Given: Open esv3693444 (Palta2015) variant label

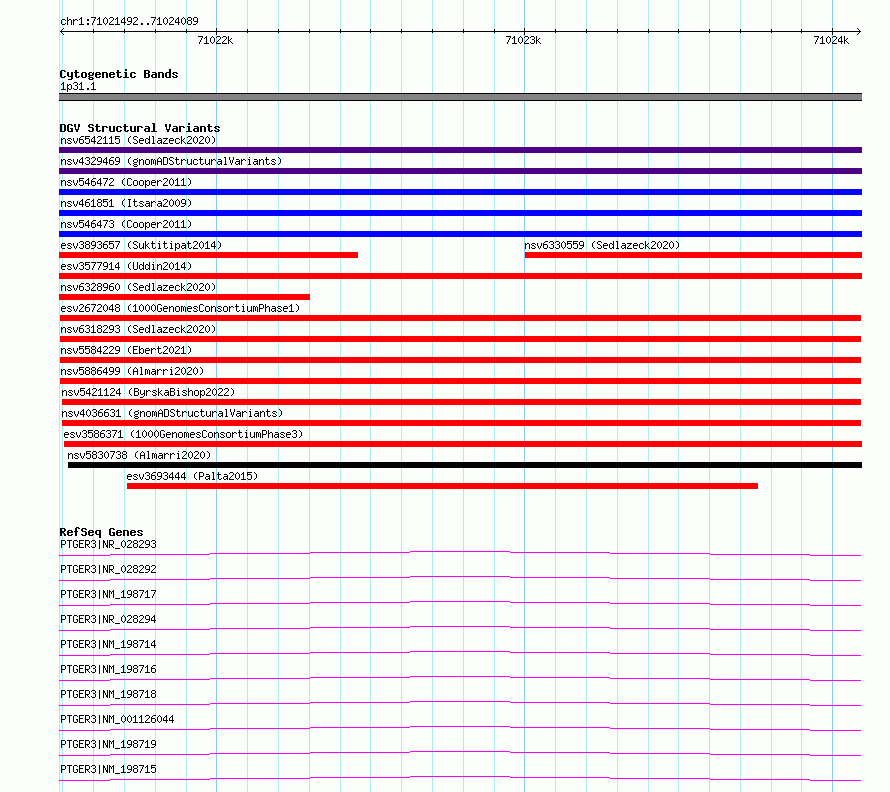Looking at the screenshot, I should (192, 476).
